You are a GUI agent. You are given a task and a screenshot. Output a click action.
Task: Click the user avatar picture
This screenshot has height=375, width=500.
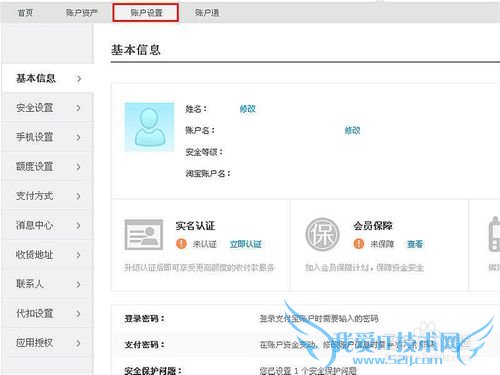(x=149, y=127)
